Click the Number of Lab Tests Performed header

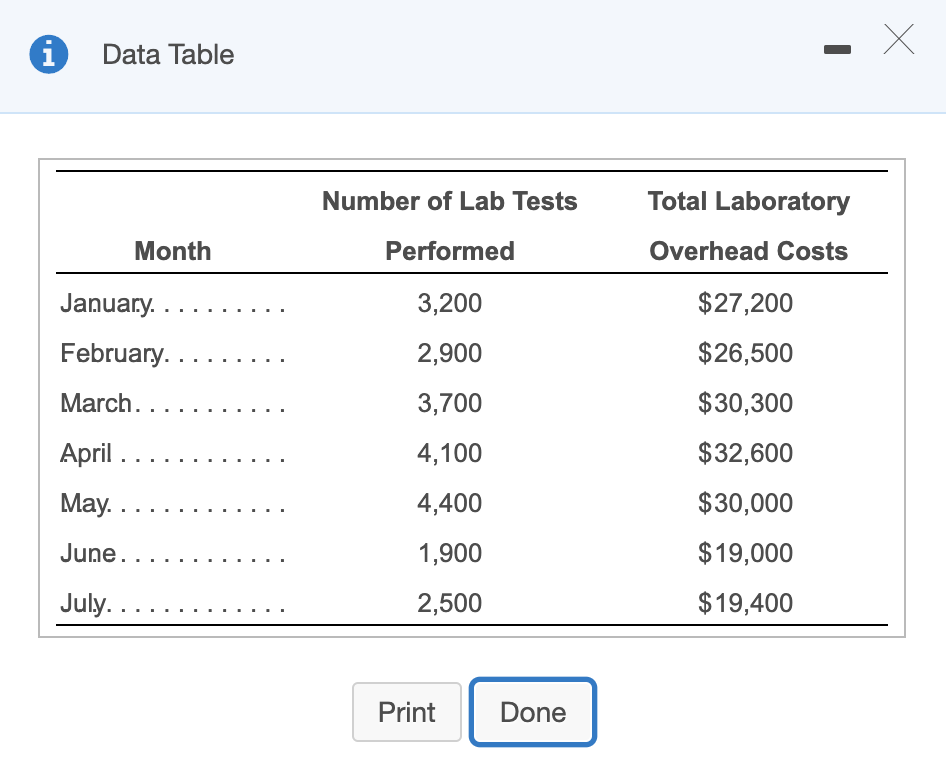click(449, 225)
